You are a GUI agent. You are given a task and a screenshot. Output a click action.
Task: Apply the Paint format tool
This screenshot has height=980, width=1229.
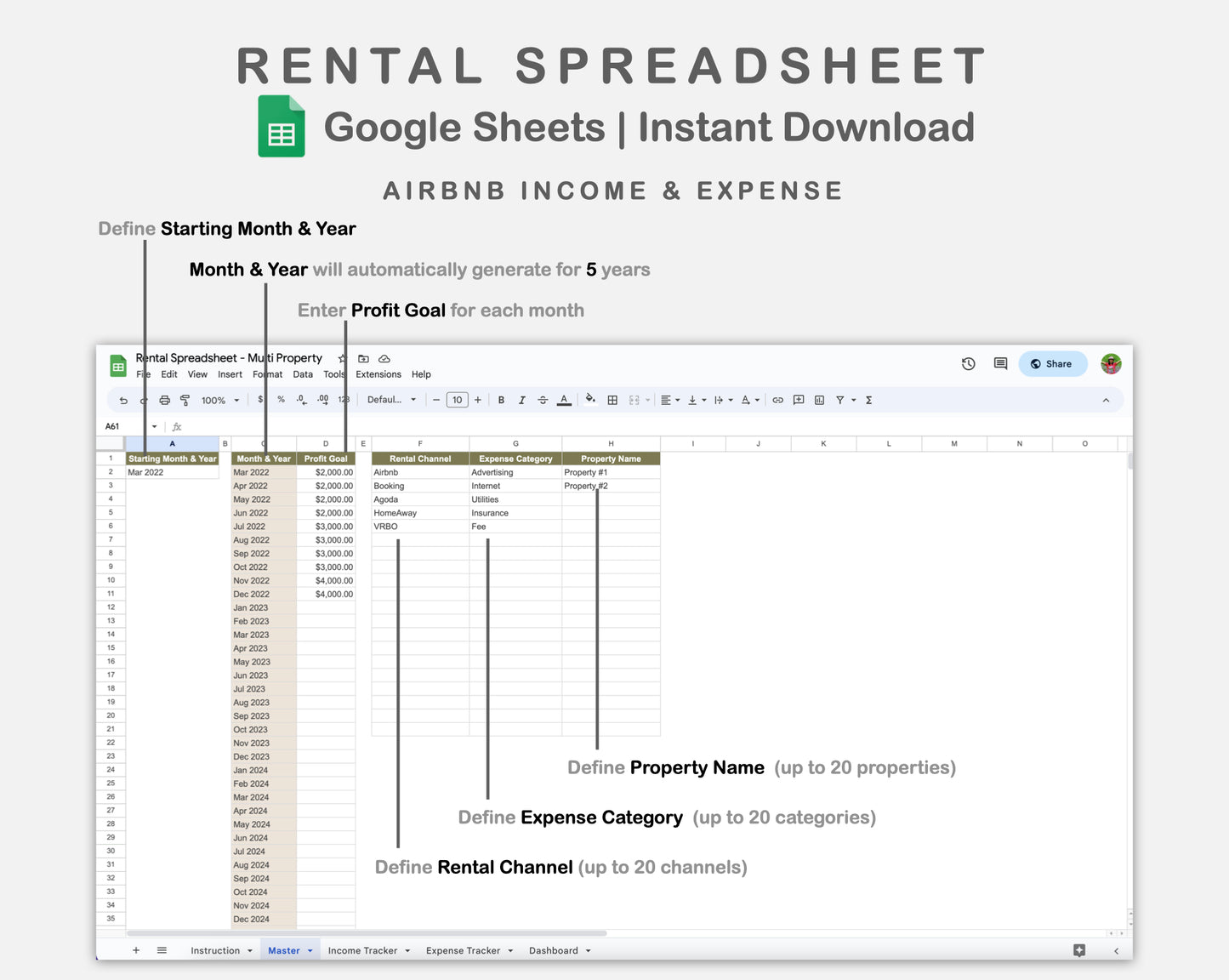pyautogui.click(x=185, y=399)
